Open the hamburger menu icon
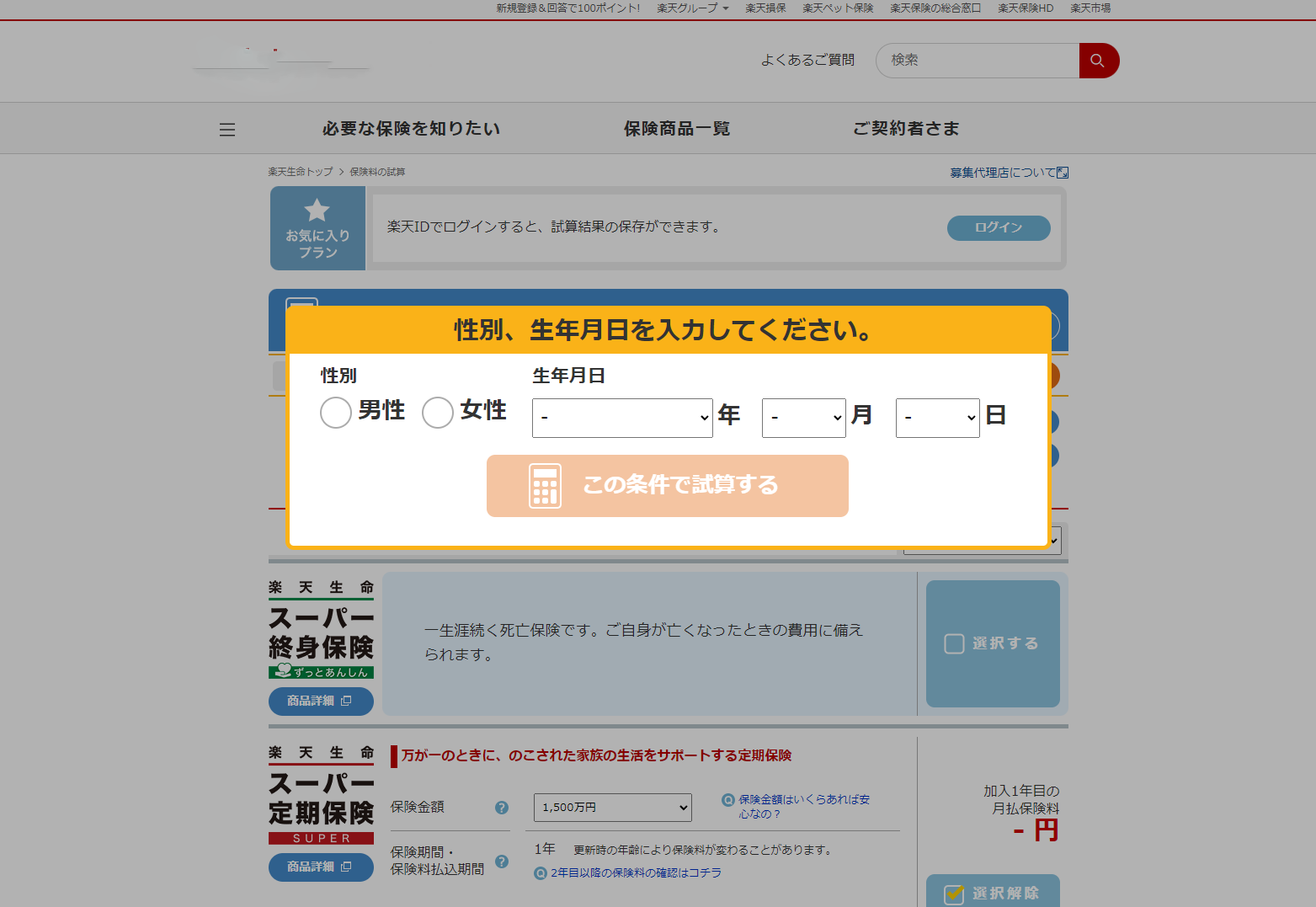This screenshot has width=1316, height=907. [227, 130]
